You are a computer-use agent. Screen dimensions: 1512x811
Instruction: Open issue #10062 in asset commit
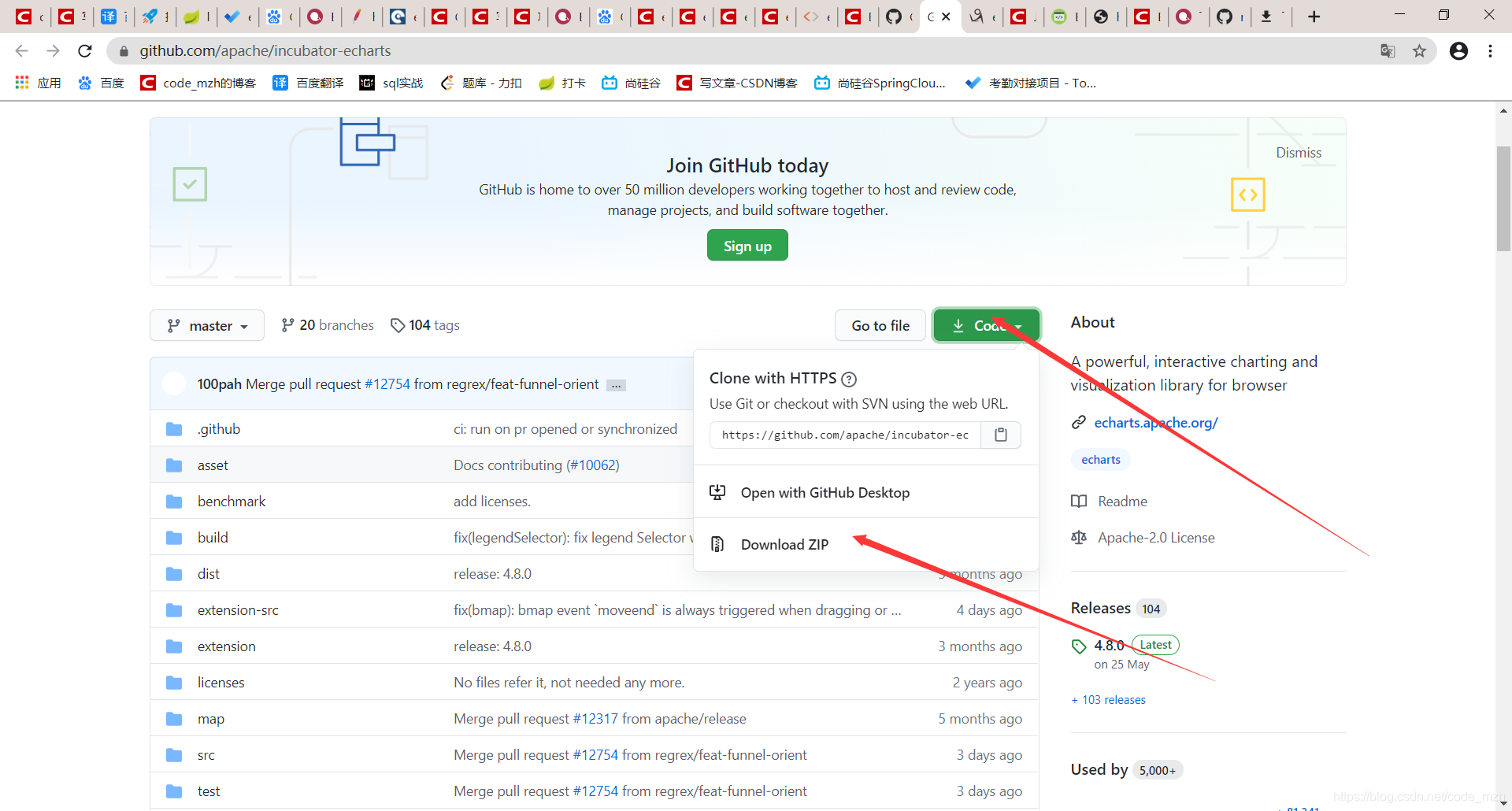[593, 465]
